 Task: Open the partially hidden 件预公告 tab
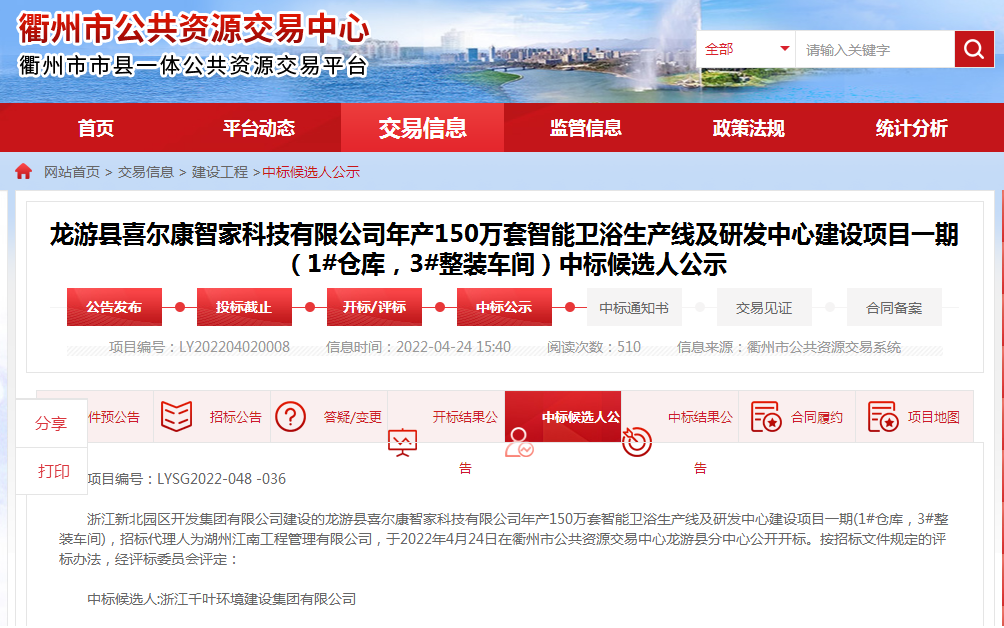tap(114, 417)
